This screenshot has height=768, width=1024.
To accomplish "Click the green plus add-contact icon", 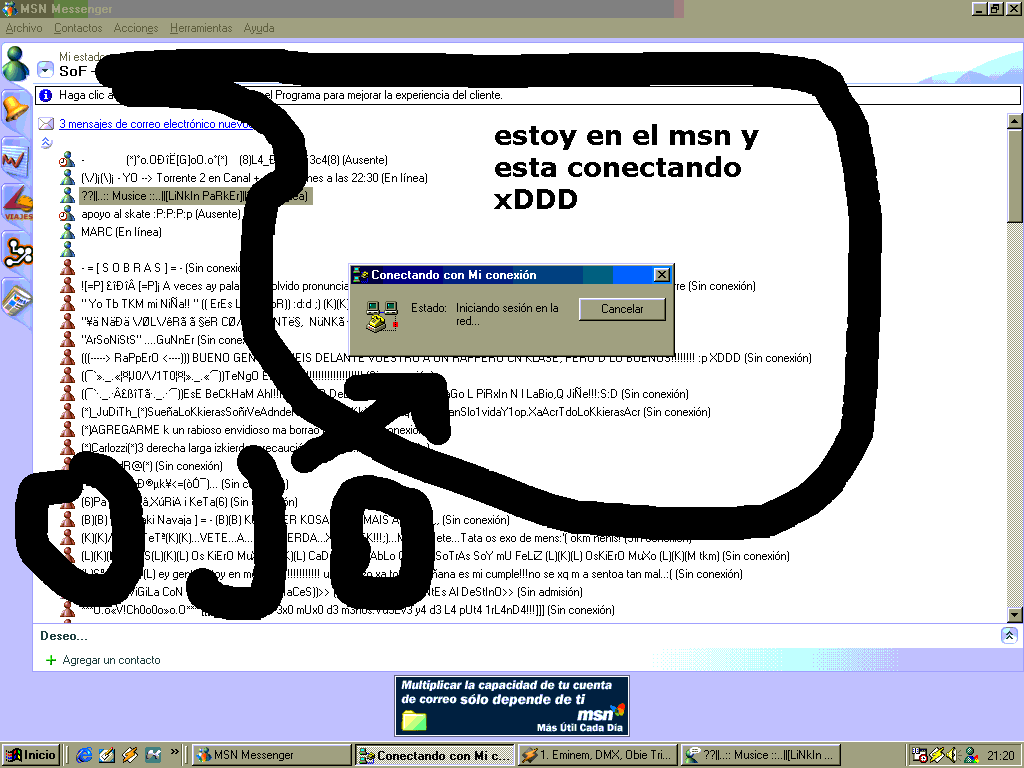I will [x=50, y=660].
